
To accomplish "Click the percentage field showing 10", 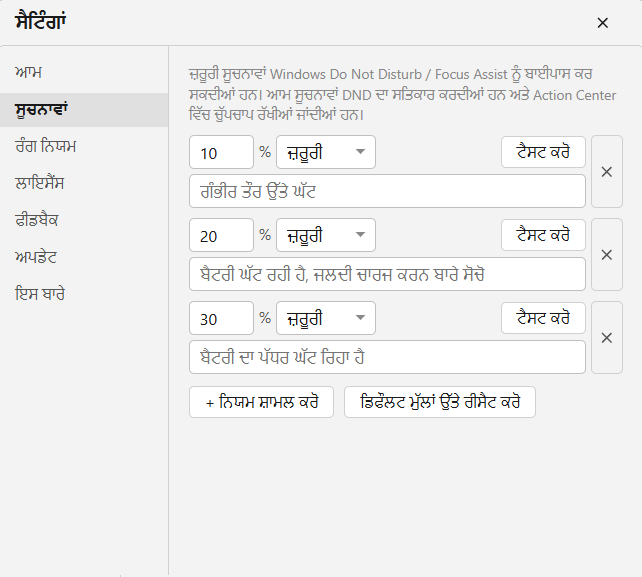I will click(x=222, y=152).
